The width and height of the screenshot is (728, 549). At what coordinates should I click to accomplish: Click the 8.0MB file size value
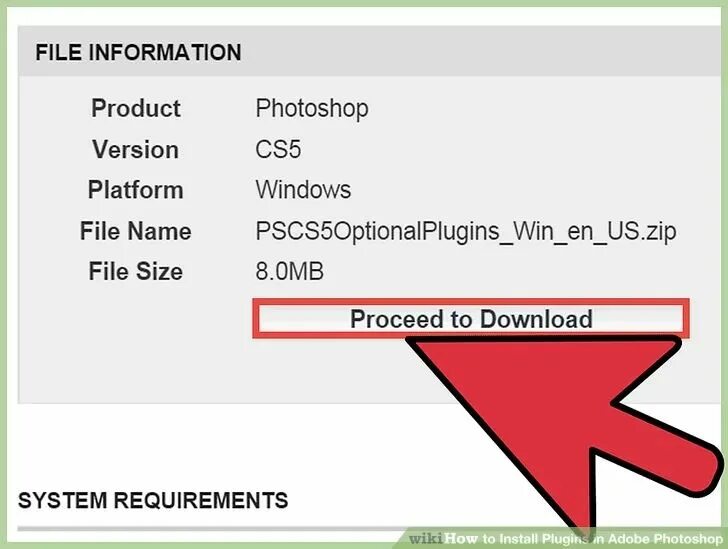[289, 271]
